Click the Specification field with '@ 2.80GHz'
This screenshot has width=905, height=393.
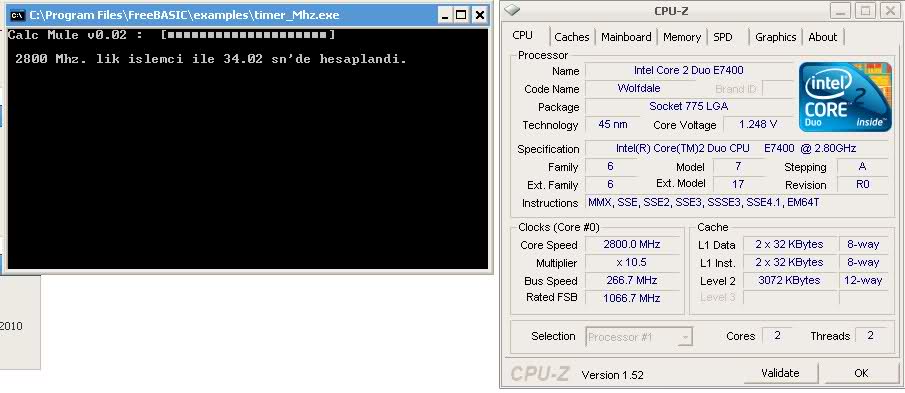pos(736,149)
